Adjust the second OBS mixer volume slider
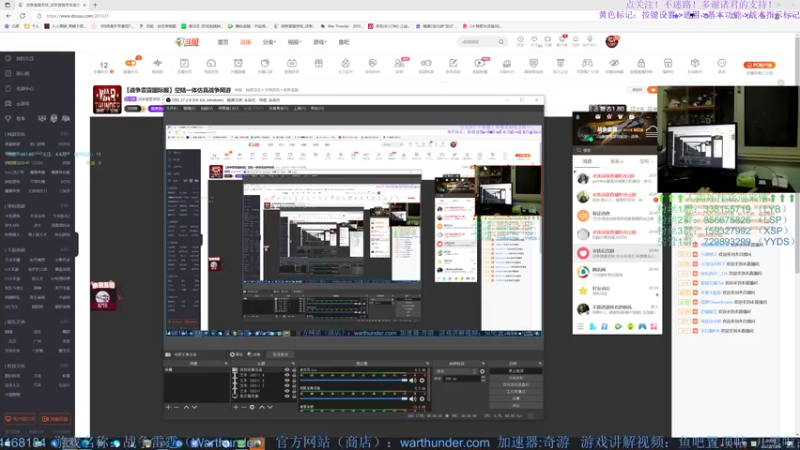 click(354, 399)
